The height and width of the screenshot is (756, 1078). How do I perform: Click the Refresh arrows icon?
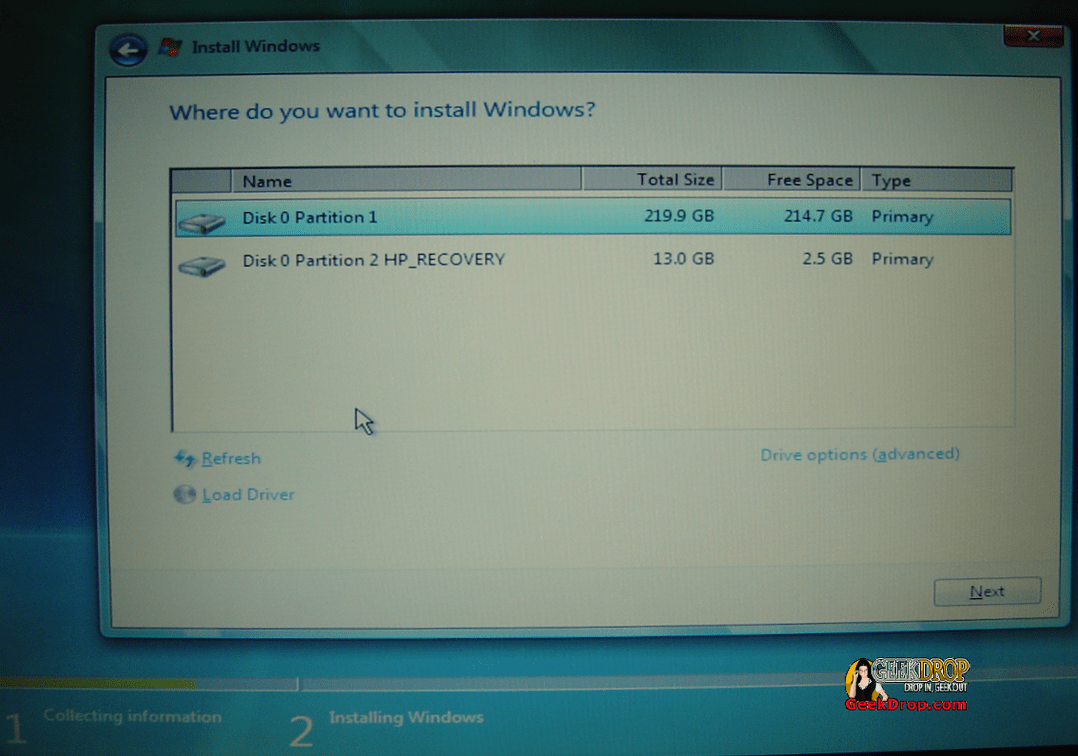(185, 458)
